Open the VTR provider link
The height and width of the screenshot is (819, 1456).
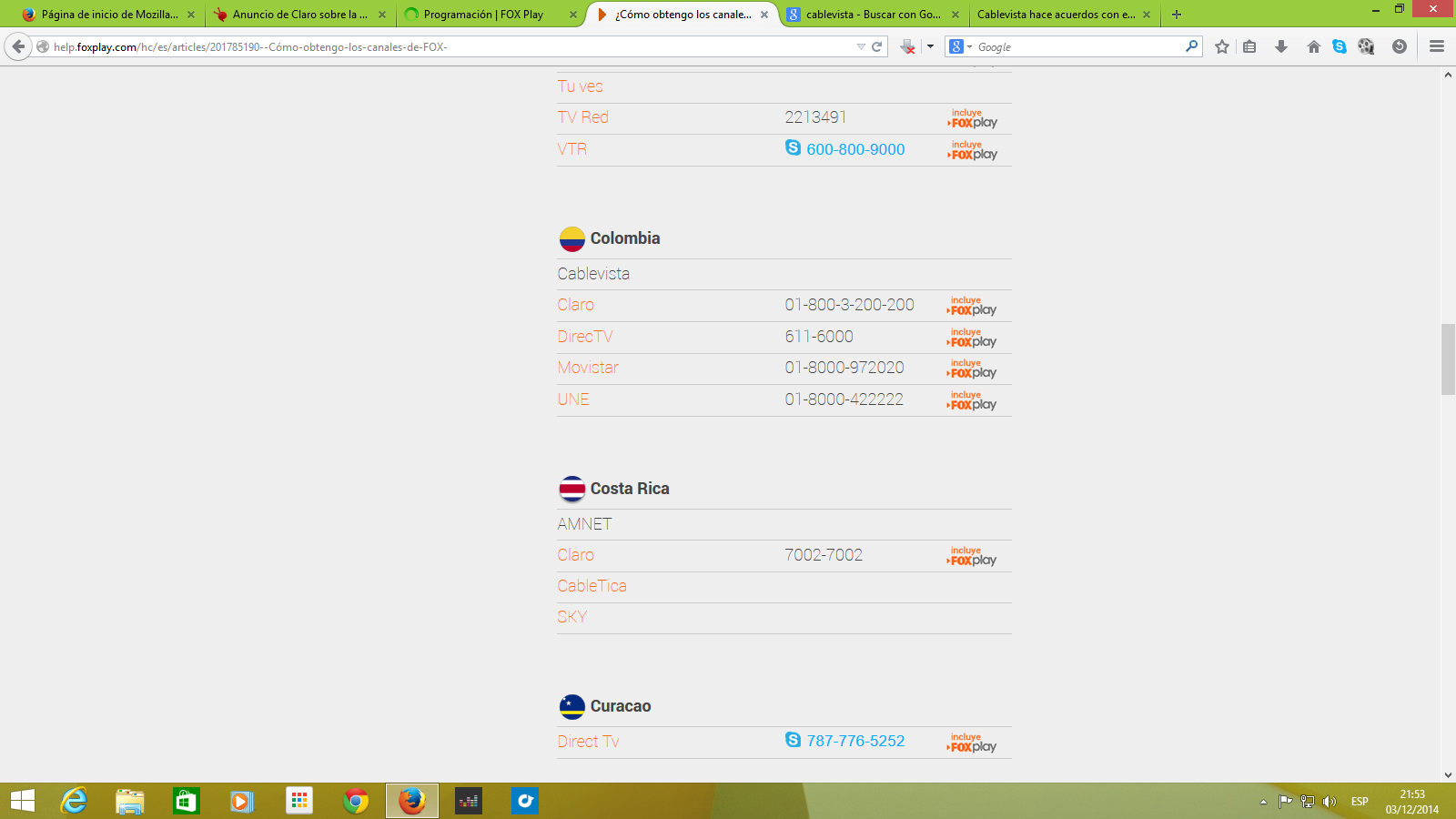pyautogui.click(x=572, y=149)
